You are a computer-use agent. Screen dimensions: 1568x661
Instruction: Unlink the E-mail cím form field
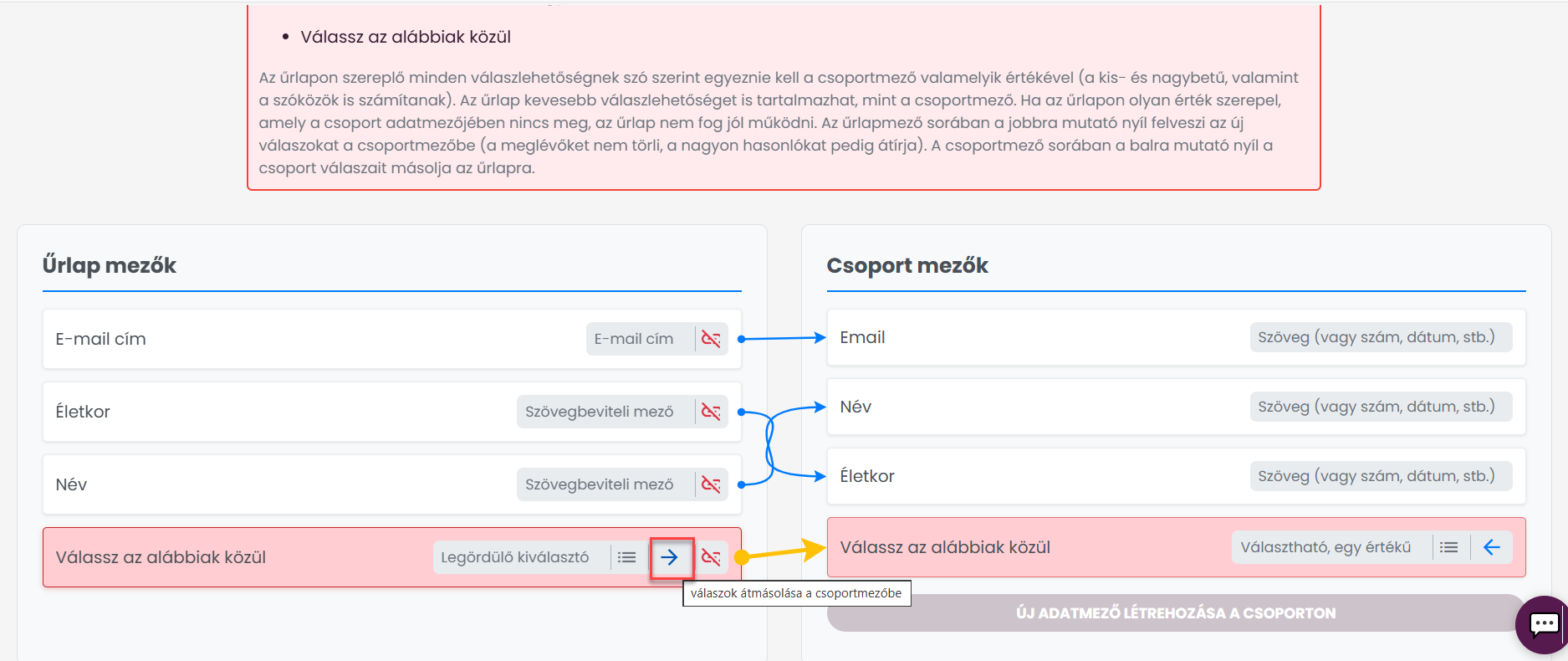[x=711, y=339]
